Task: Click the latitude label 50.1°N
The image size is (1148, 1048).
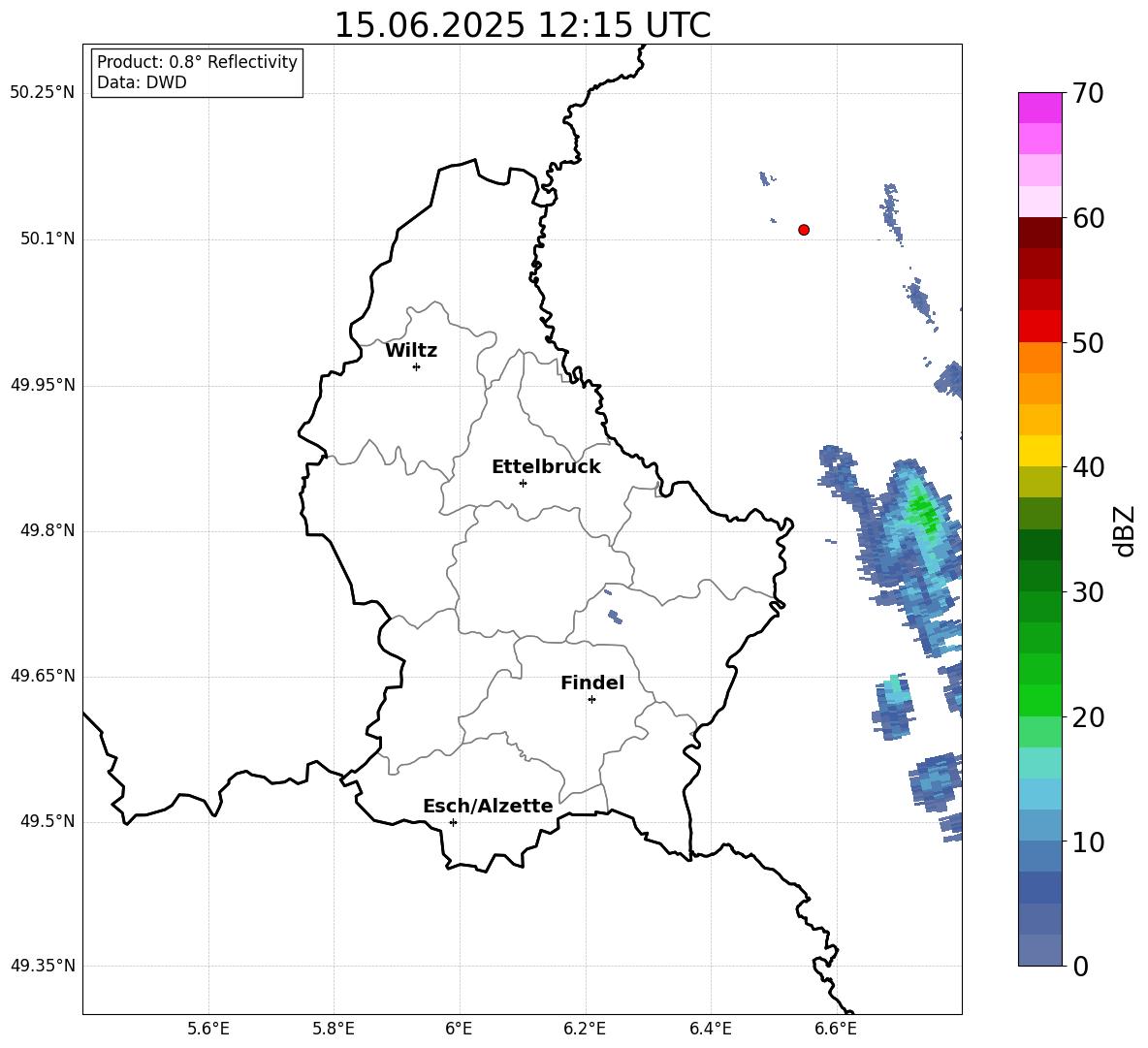Action: (48, 239)
